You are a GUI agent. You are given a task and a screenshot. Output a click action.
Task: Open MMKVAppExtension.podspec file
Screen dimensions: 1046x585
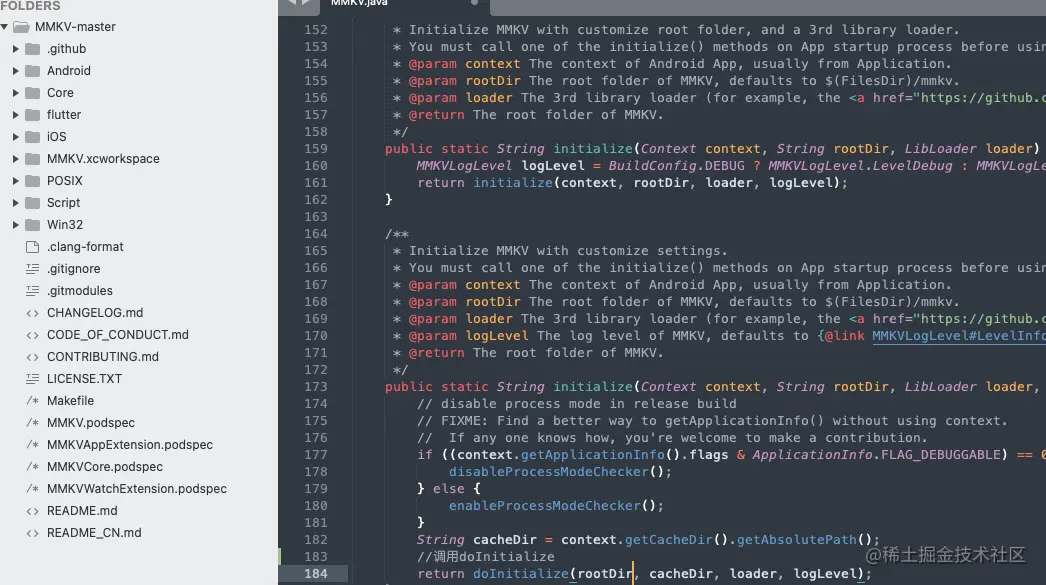(129, 445)
